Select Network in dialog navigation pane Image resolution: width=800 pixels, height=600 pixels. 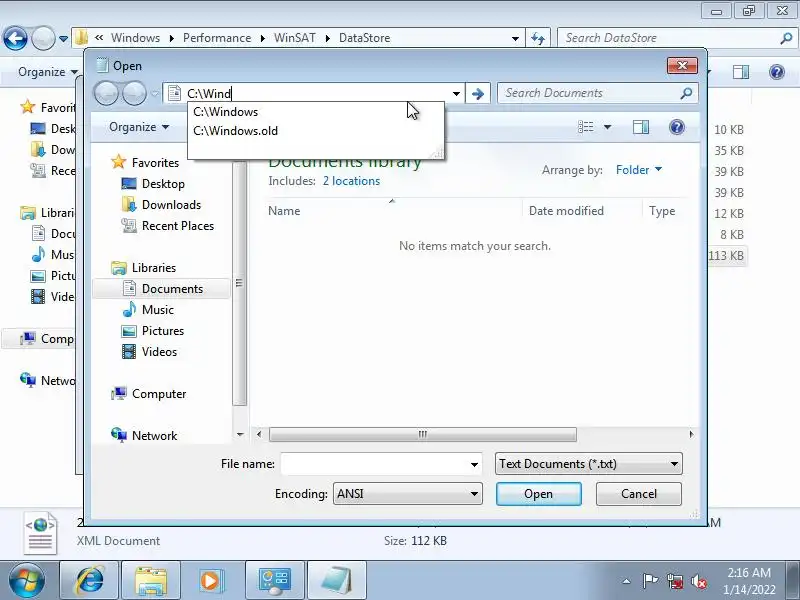click(x=154, y=436)
